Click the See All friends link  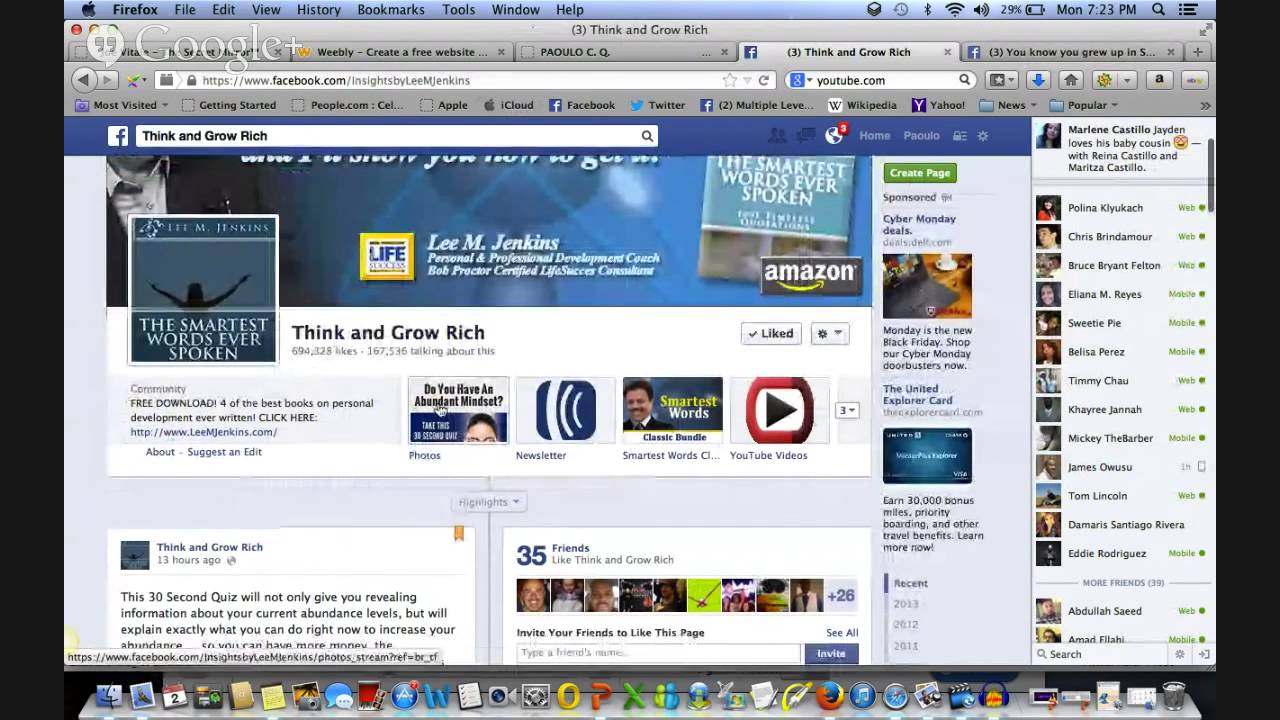pos(842,633)
